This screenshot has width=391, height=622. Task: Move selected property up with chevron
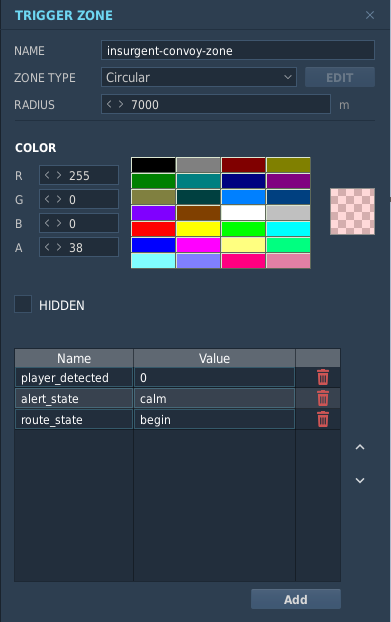(x=360, y=447)
